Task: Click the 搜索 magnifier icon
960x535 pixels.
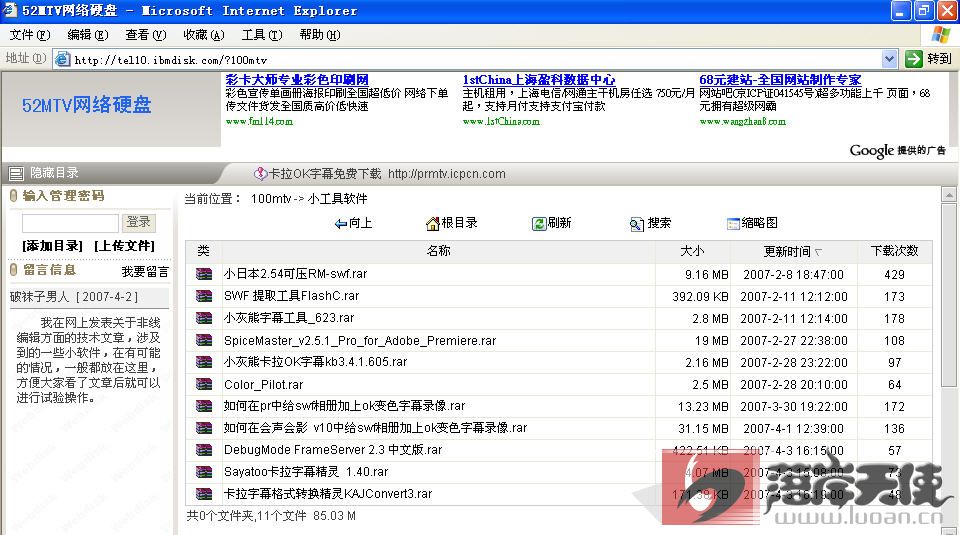Action: (x=637, y=224)
